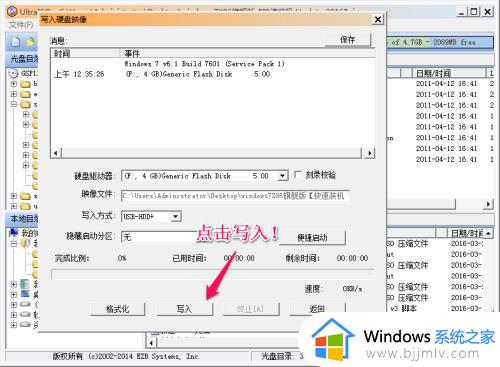
Task: Expand the 'e' folder node
Action: click(x=14, y=94)
